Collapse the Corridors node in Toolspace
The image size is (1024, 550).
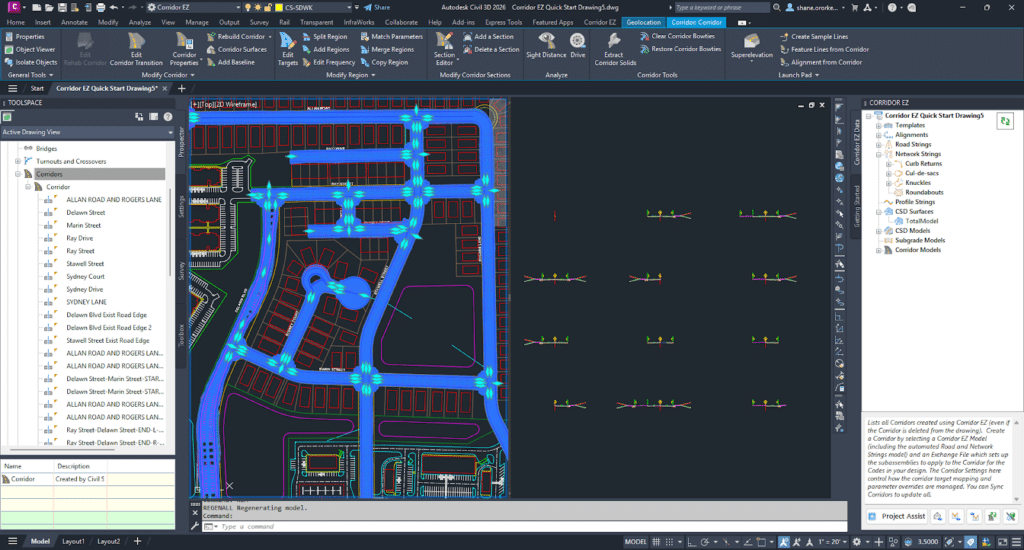(18, 174)
